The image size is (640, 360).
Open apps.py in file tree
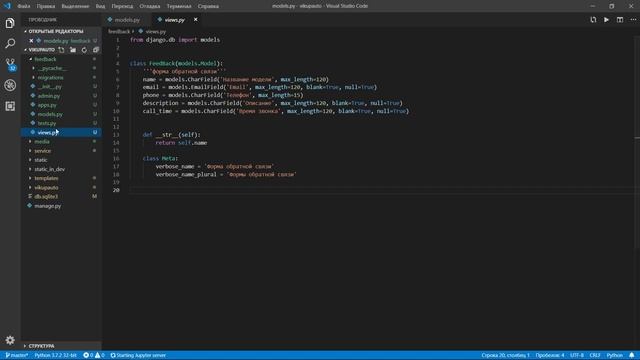coord(47,105)
